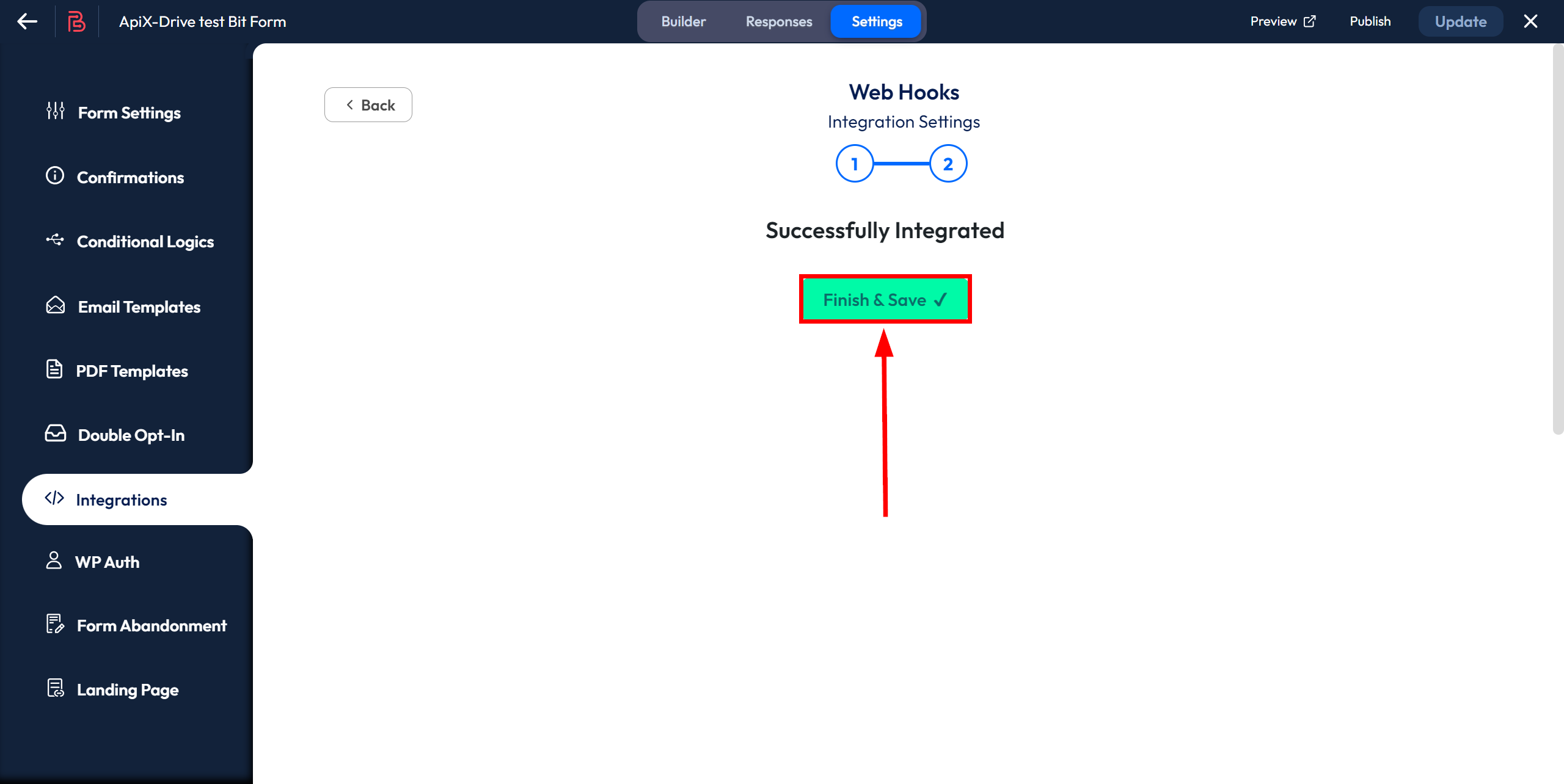Click the Double Opt-In sidebar icon

coord(56,434)
